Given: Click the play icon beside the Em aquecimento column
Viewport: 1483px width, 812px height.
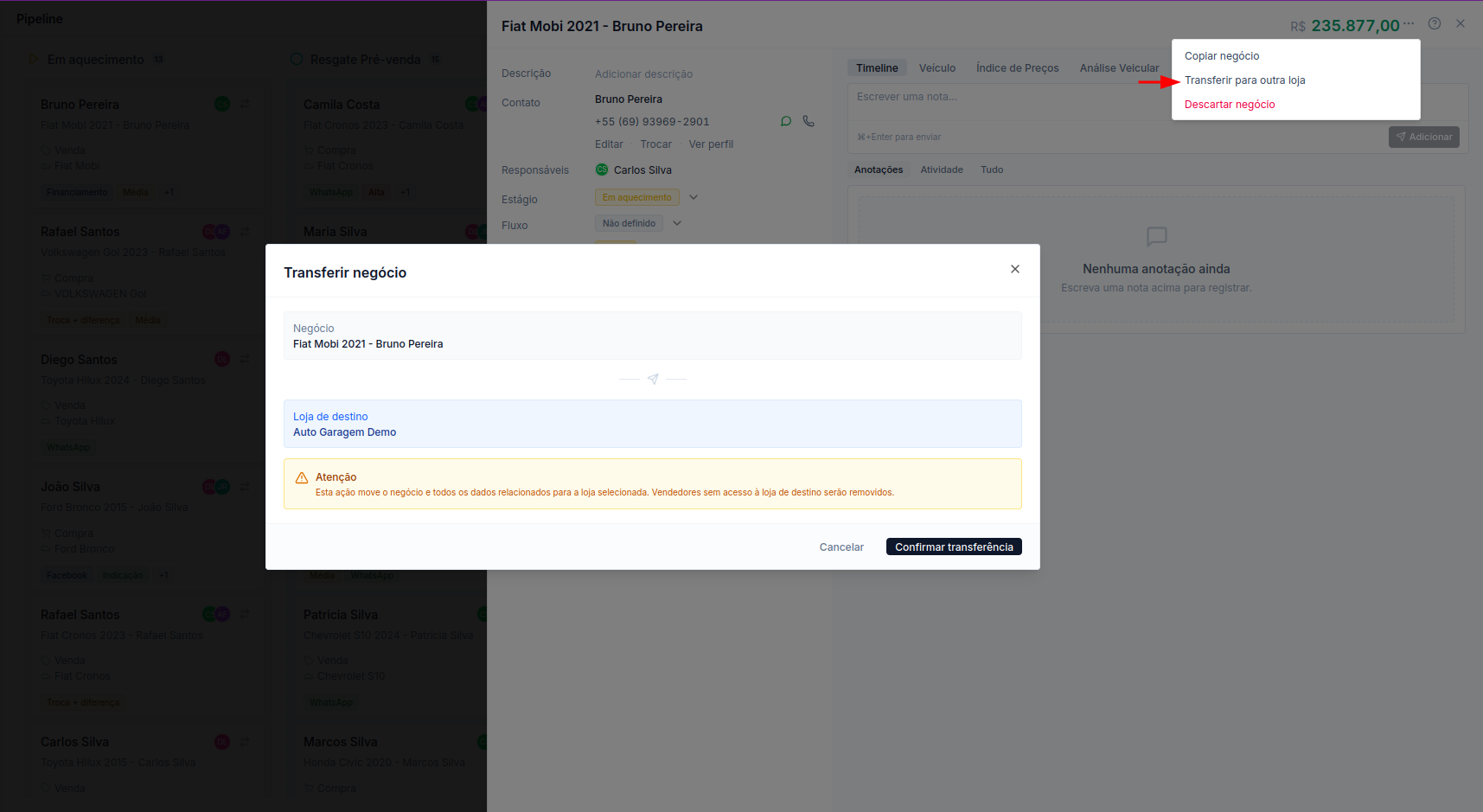Looking at the screenshot, I should pyautogui.click(x=35, y=59).
